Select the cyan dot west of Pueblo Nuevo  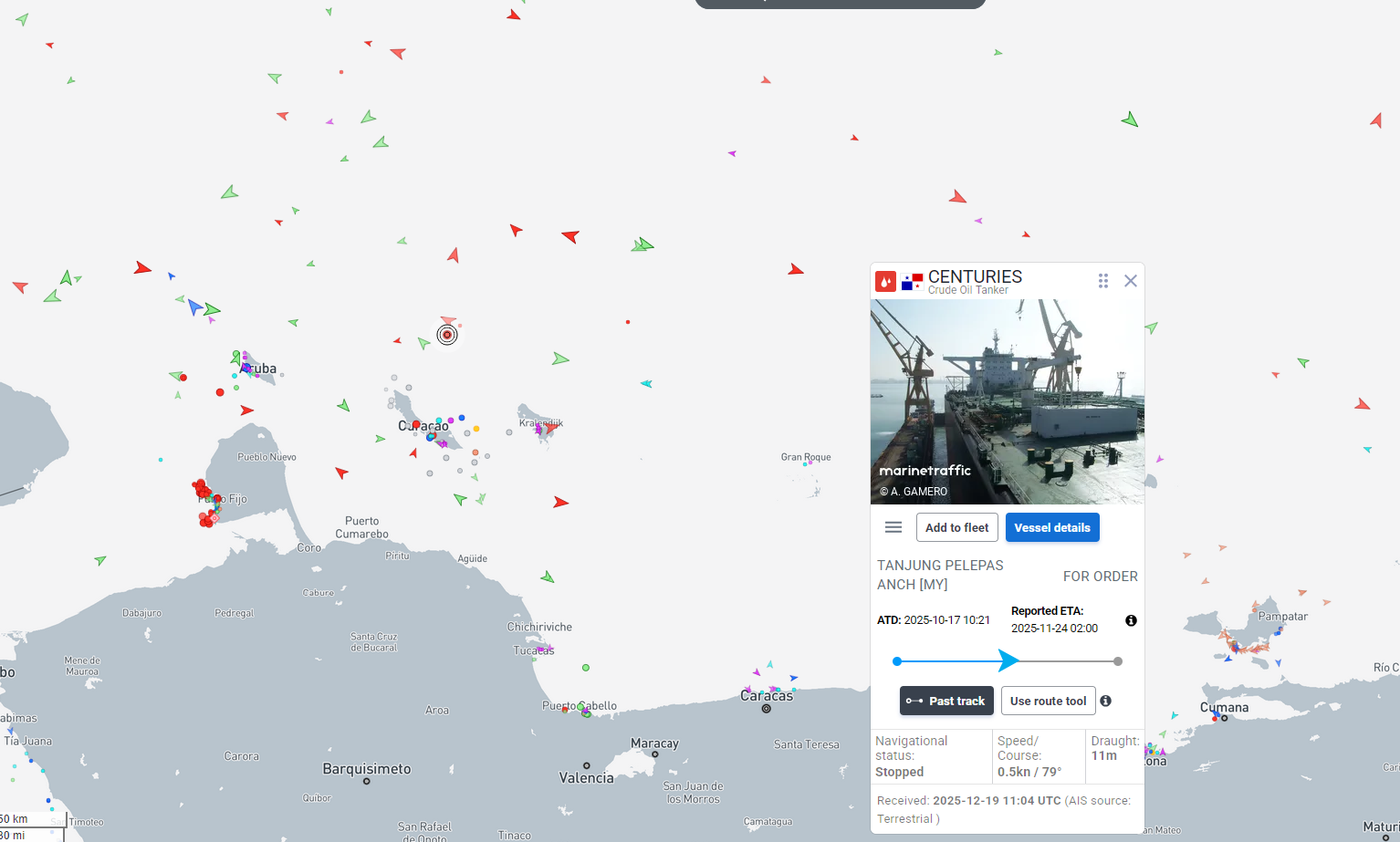(161, 460)
